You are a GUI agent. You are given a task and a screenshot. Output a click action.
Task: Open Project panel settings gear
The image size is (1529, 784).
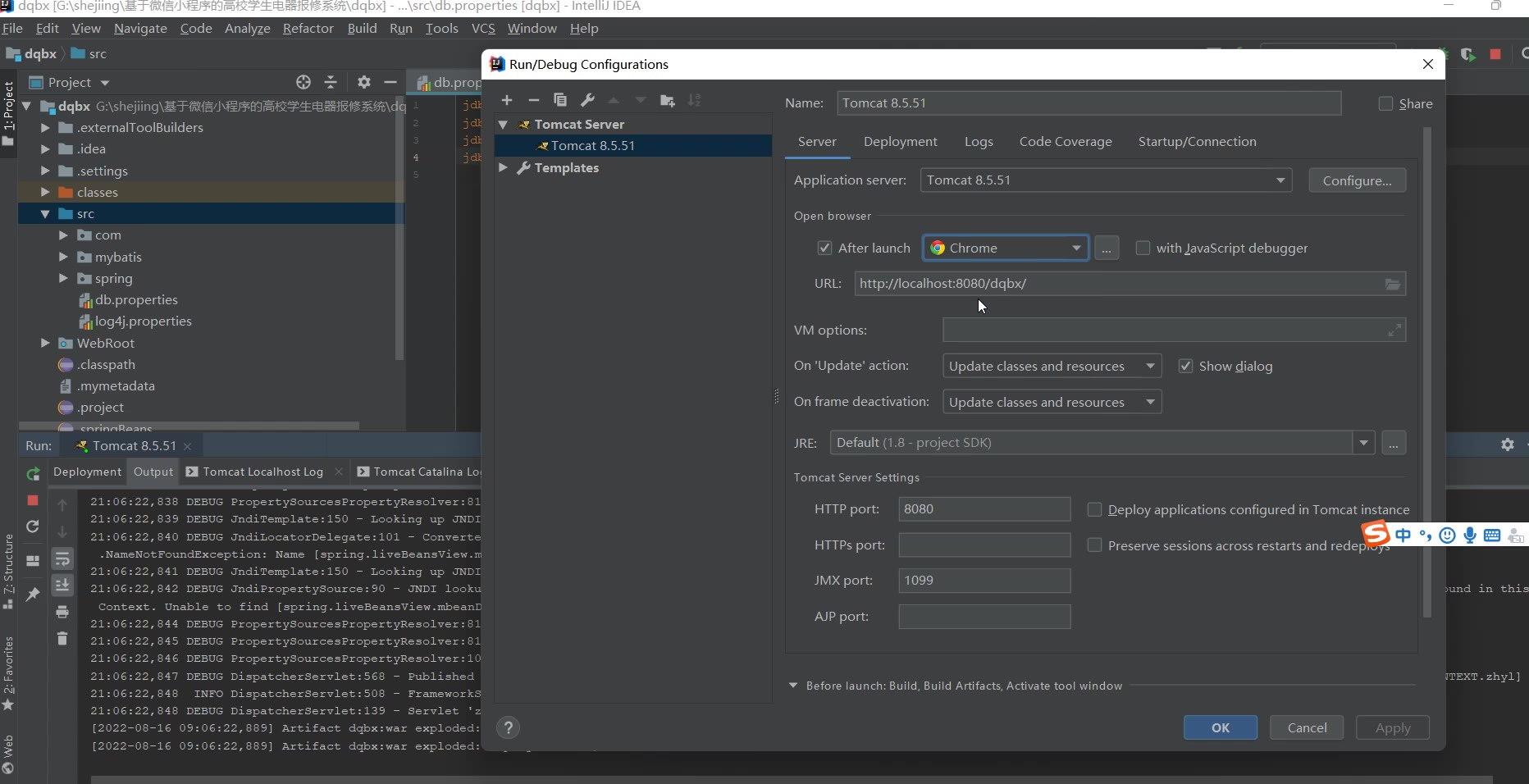click(364, 82)
